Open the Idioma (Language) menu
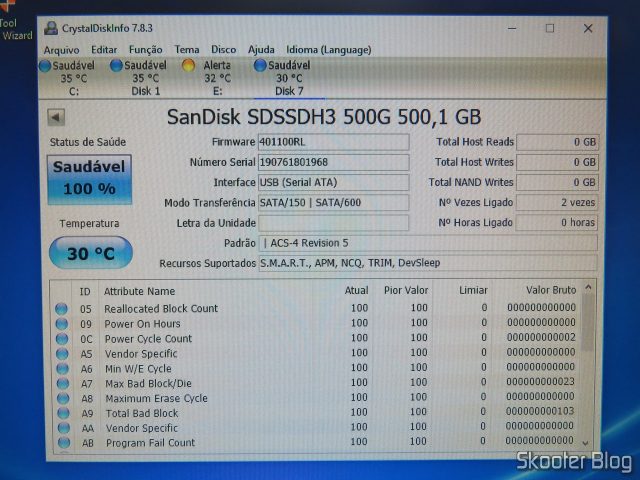 pos(329,50)
